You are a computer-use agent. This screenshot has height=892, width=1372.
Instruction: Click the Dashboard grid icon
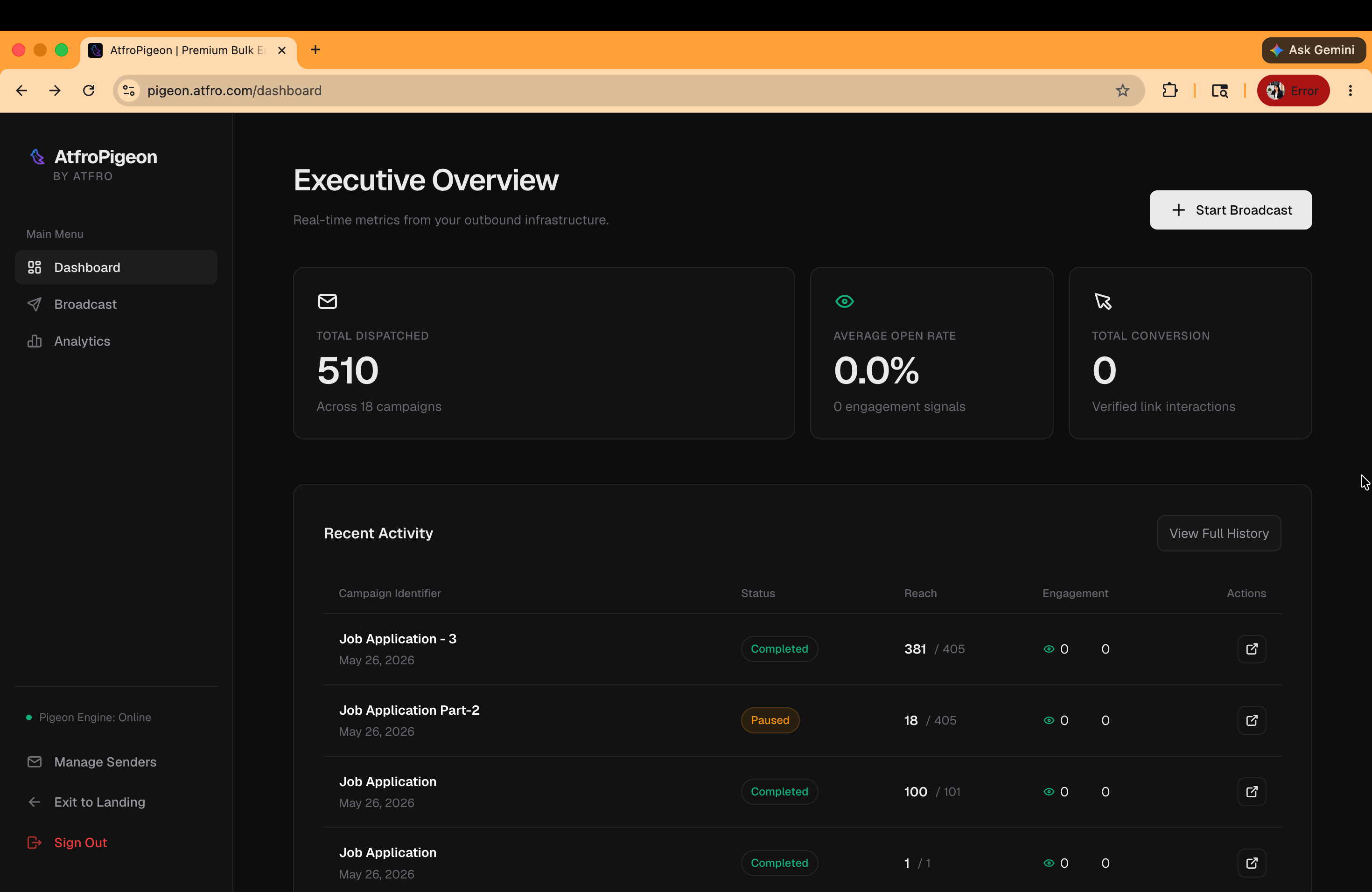(35, 267)
